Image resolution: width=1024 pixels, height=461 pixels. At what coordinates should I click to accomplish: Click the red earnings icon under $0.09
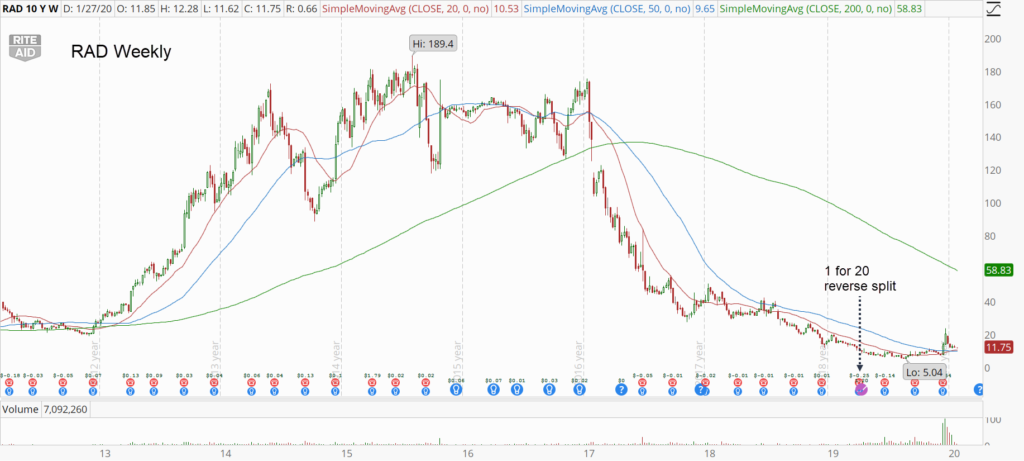pos(153,382)
